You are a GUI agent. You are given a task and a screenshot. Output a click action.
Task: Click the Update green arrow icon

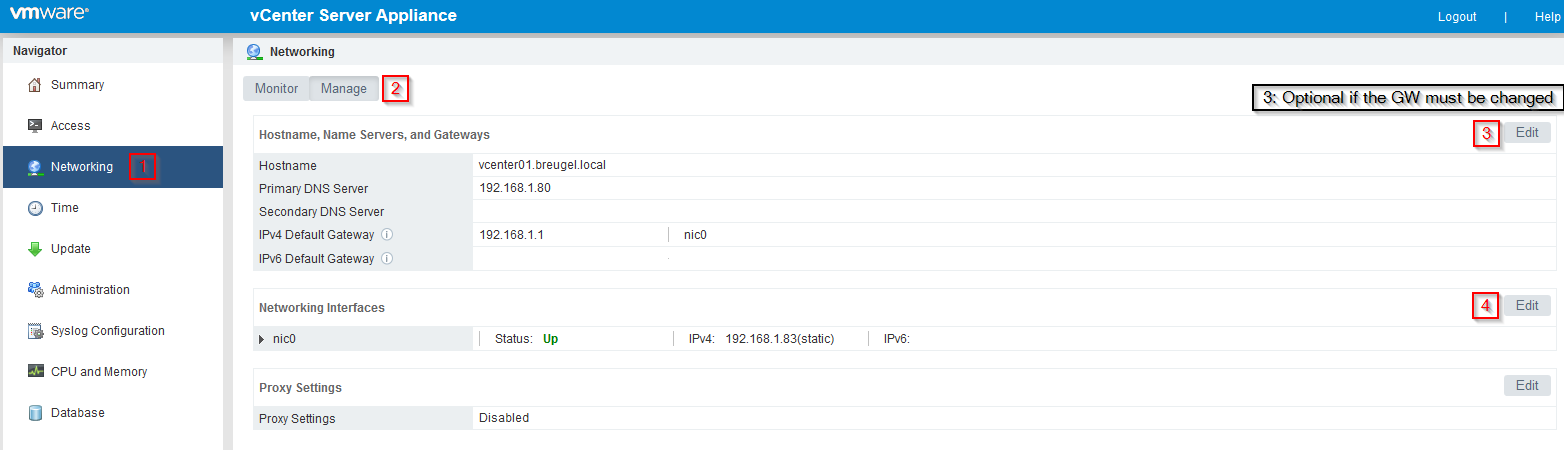pos(35,249)
